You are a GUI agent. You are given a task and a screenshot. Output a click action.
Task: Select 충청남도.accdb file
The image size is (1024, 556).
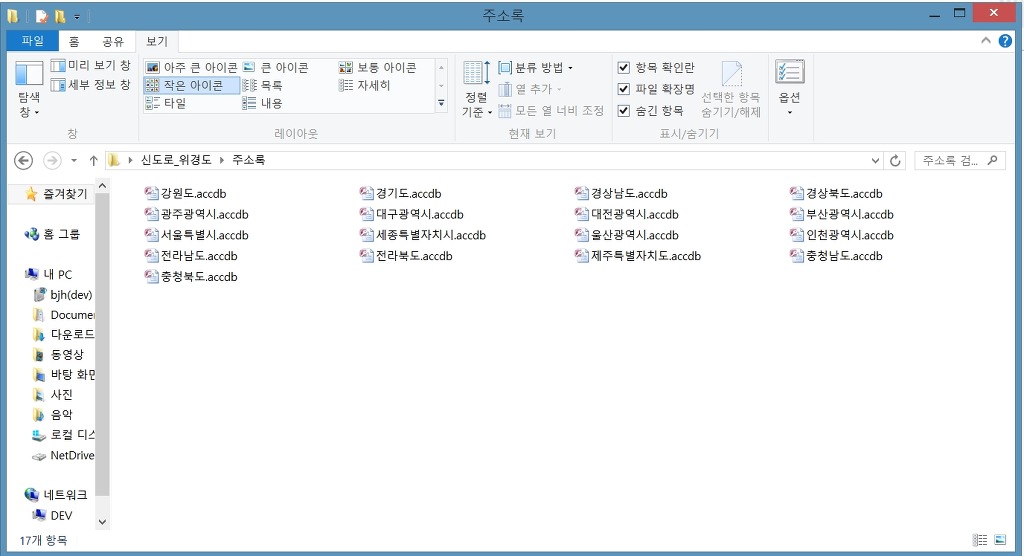coord(836,256)
